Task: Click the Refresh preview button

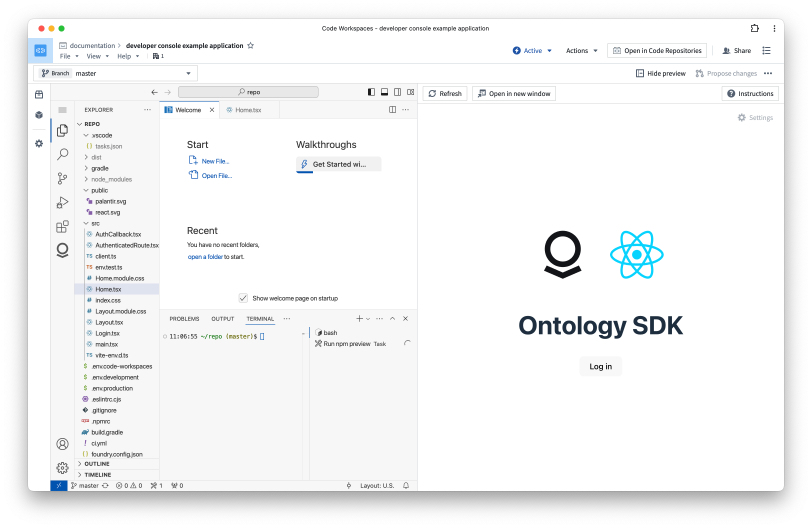Action: coord(445,94)
